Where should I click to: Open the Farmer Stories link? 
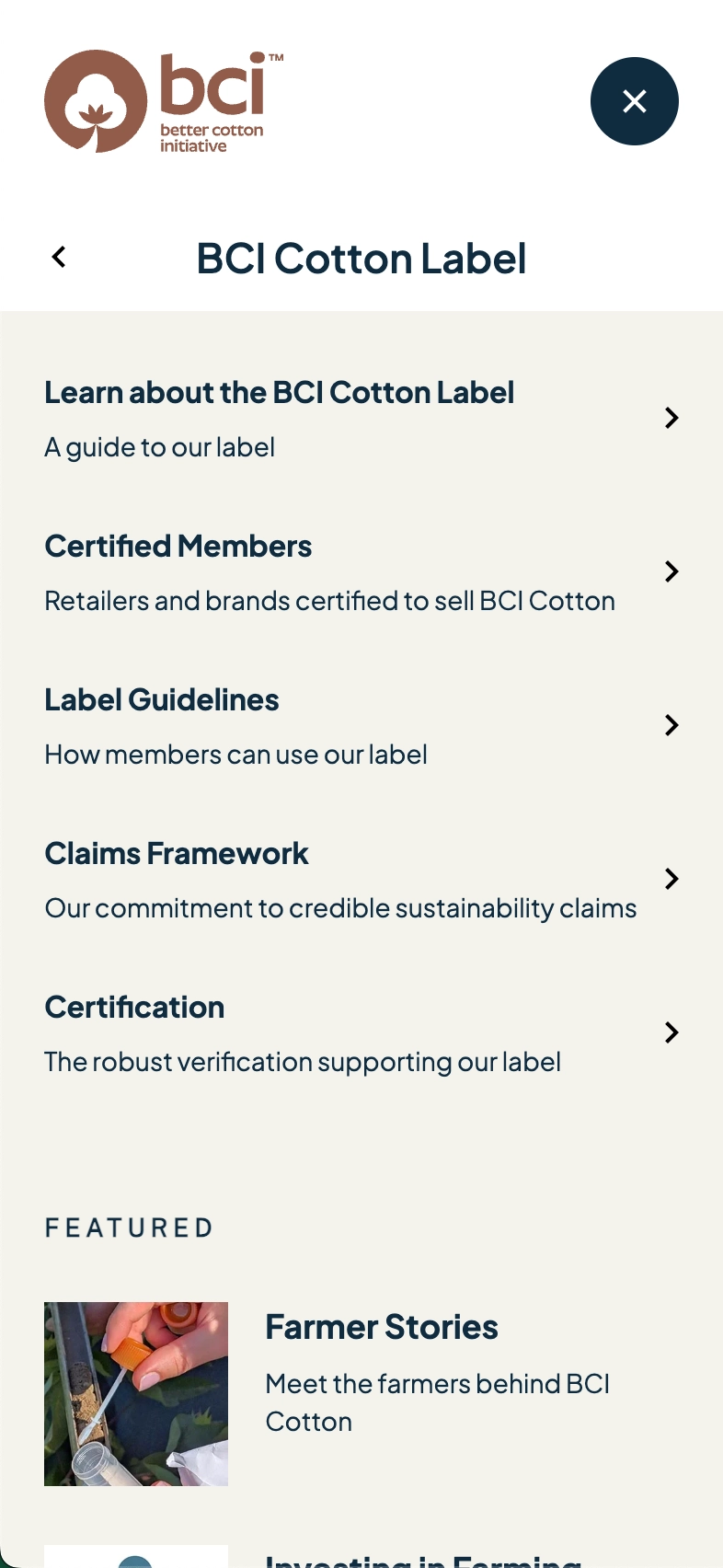coord(382,1328)
